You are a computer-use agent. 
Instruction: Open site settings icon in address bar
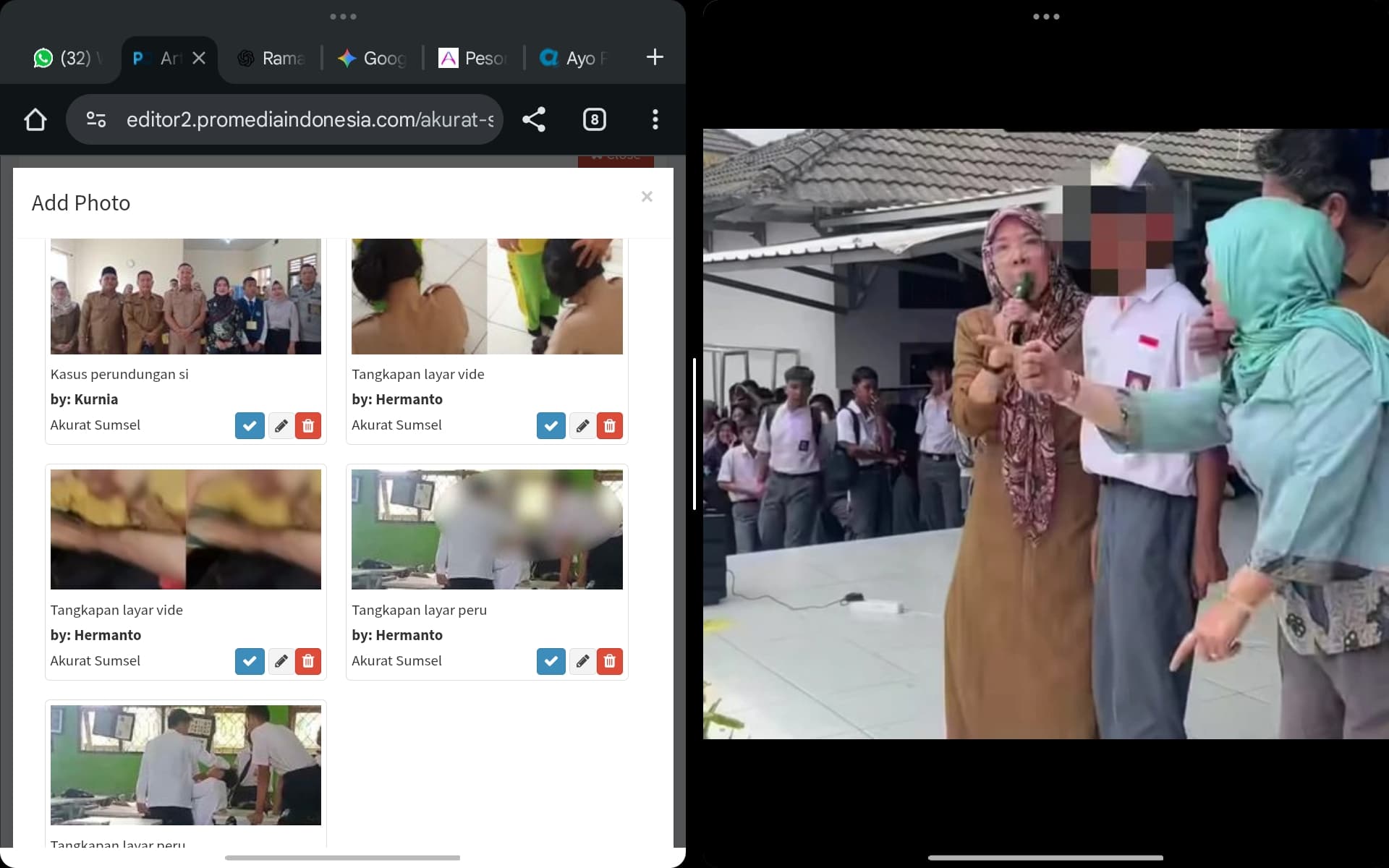coord(96,119)
